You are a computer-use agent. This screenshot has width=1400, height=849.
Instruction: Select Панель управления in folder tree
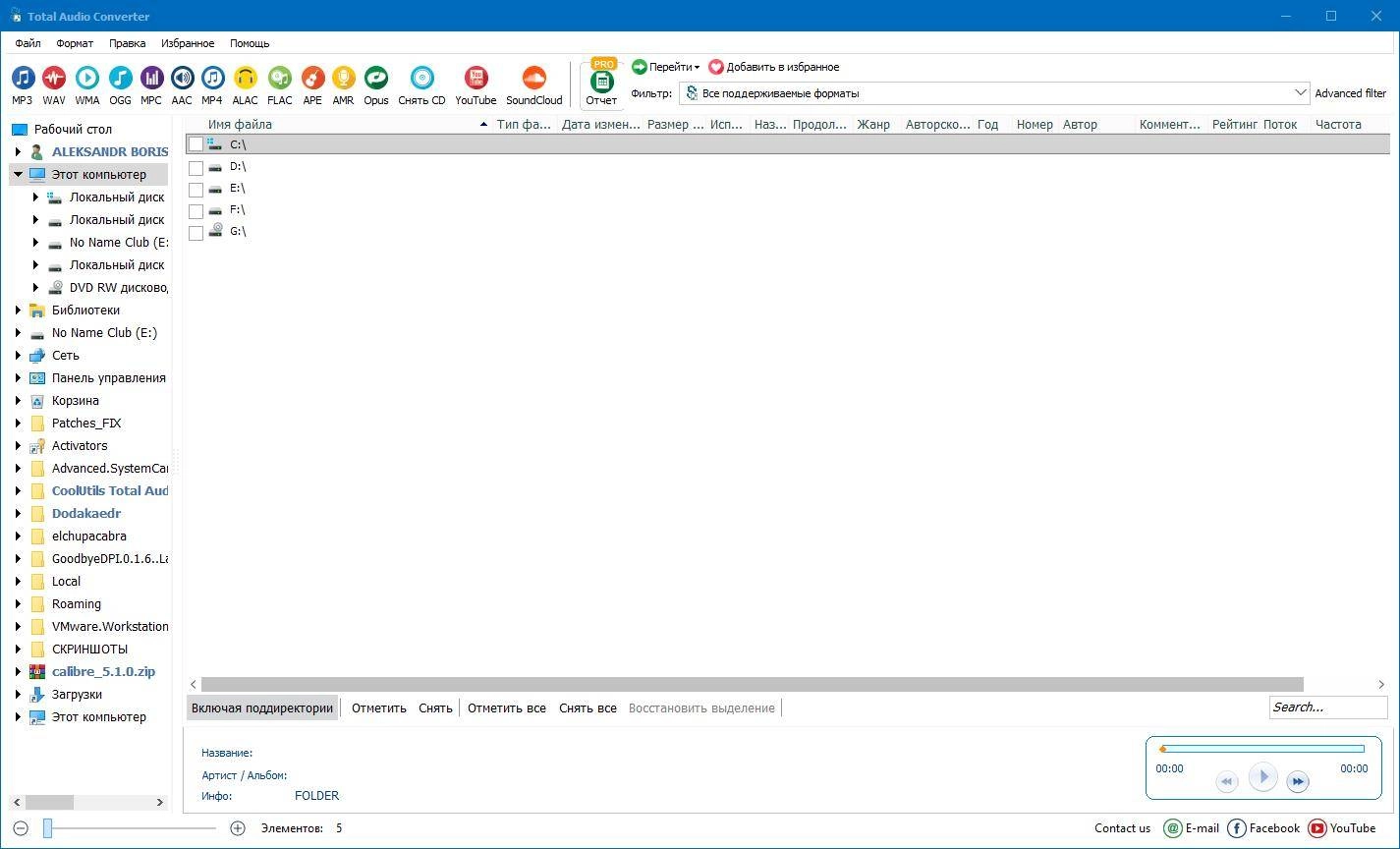point(108,377)
